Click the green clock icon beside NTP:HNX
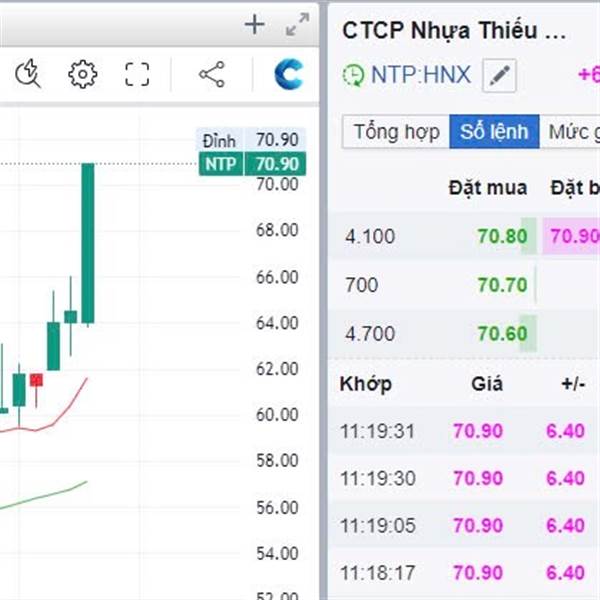Screen dimensions: 600x600 [353, 75]
